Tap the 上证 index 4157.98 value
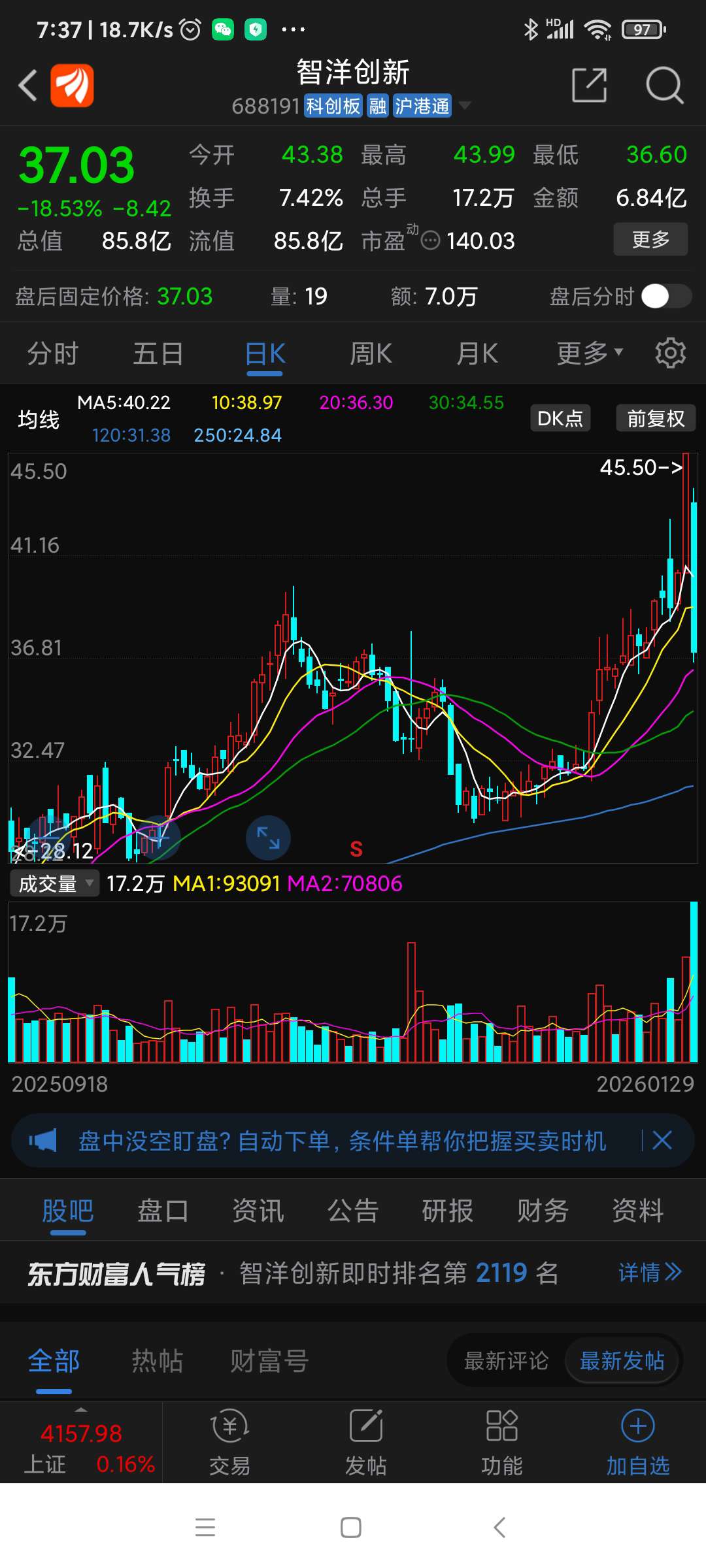 (81, 1433)
